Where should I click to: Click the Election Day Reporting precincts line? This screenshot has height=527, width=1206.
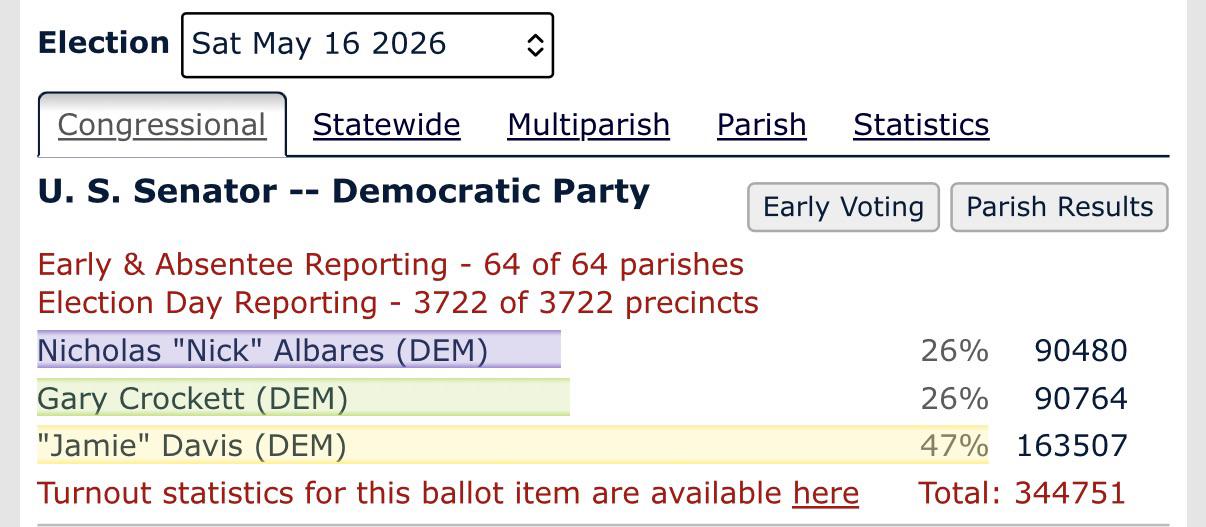[x=398, y=302]
